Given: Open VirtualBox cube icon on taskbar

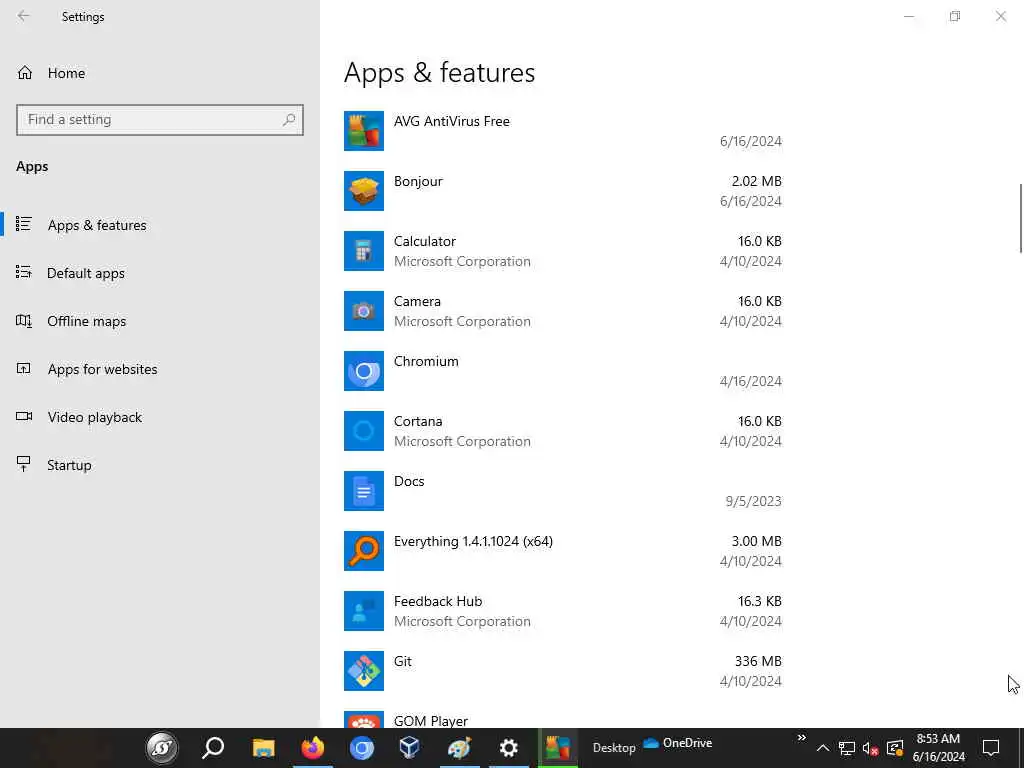Looking at the screenshot, I should pos(409,748).
